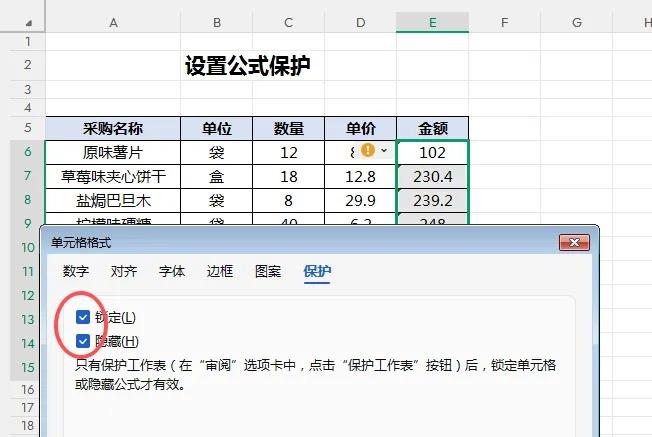Click the title cell 设置公式保护
Viewport: 652px width, 437px height.
point(247,66)
